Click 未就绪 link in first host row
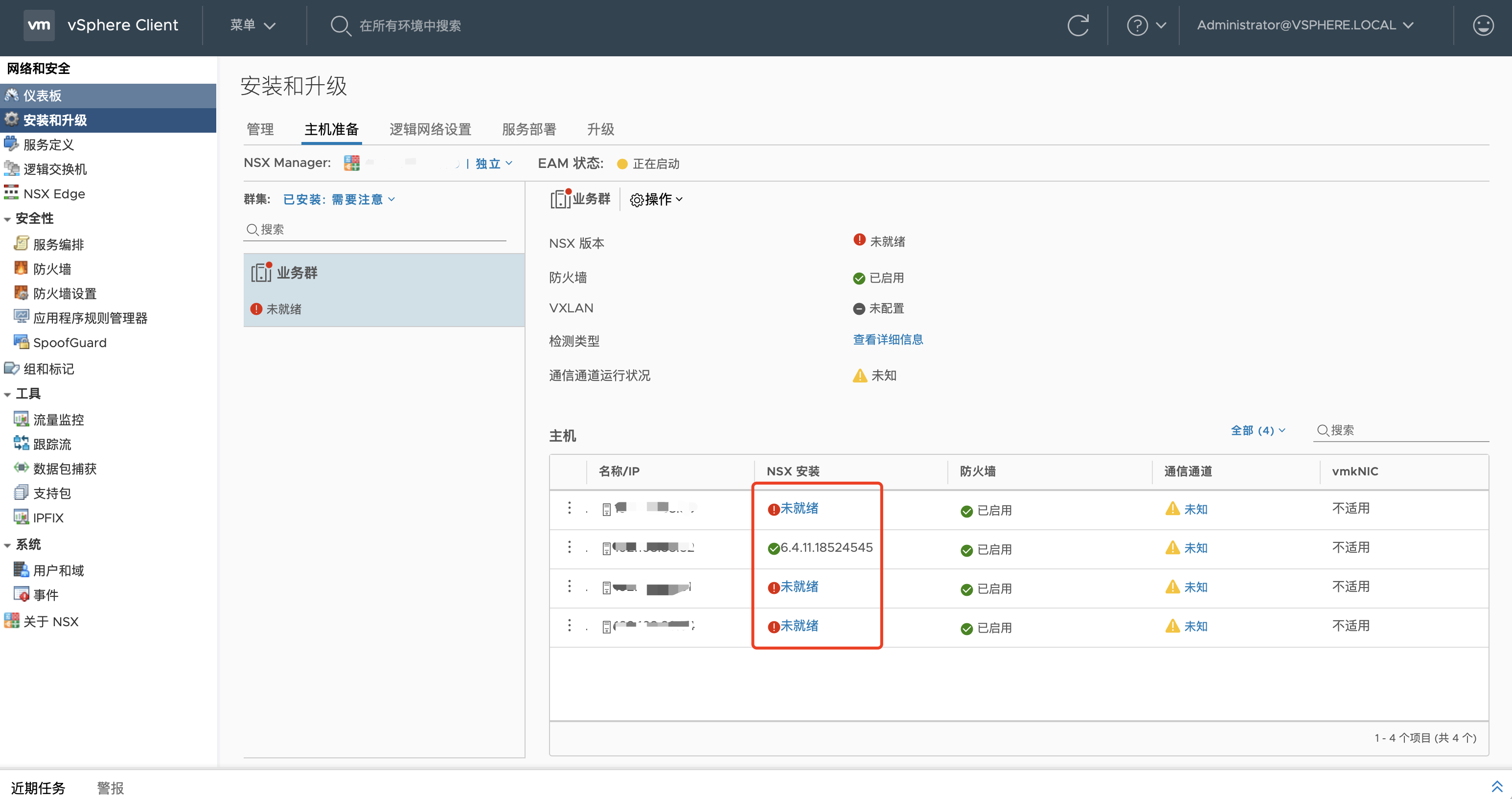The height and width of the screenshot is (799, 1512). pos(799,508)
